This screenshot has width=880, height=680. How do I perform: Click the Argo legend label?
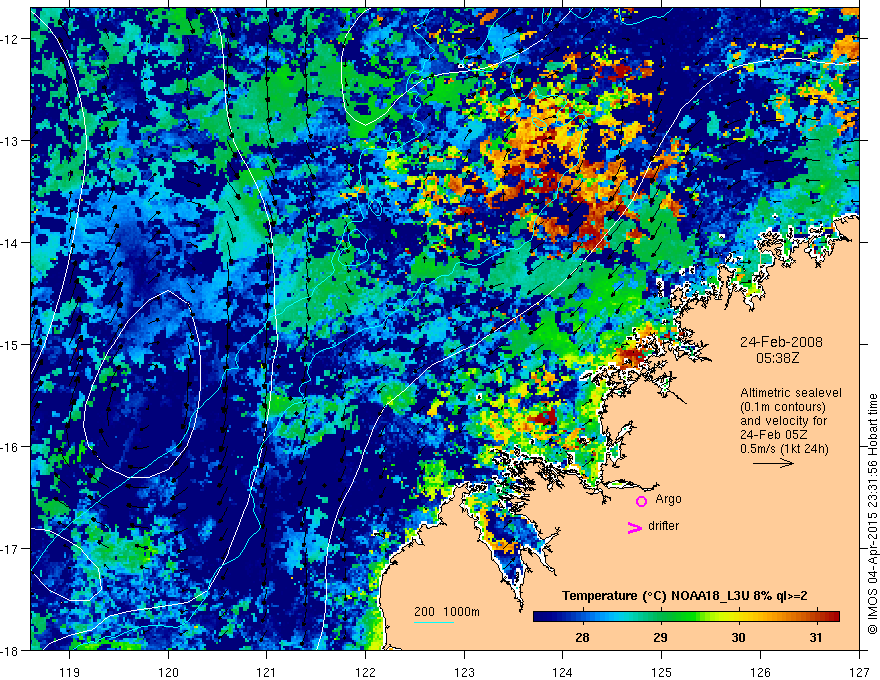pyautogui.click(x=668, y=499)
